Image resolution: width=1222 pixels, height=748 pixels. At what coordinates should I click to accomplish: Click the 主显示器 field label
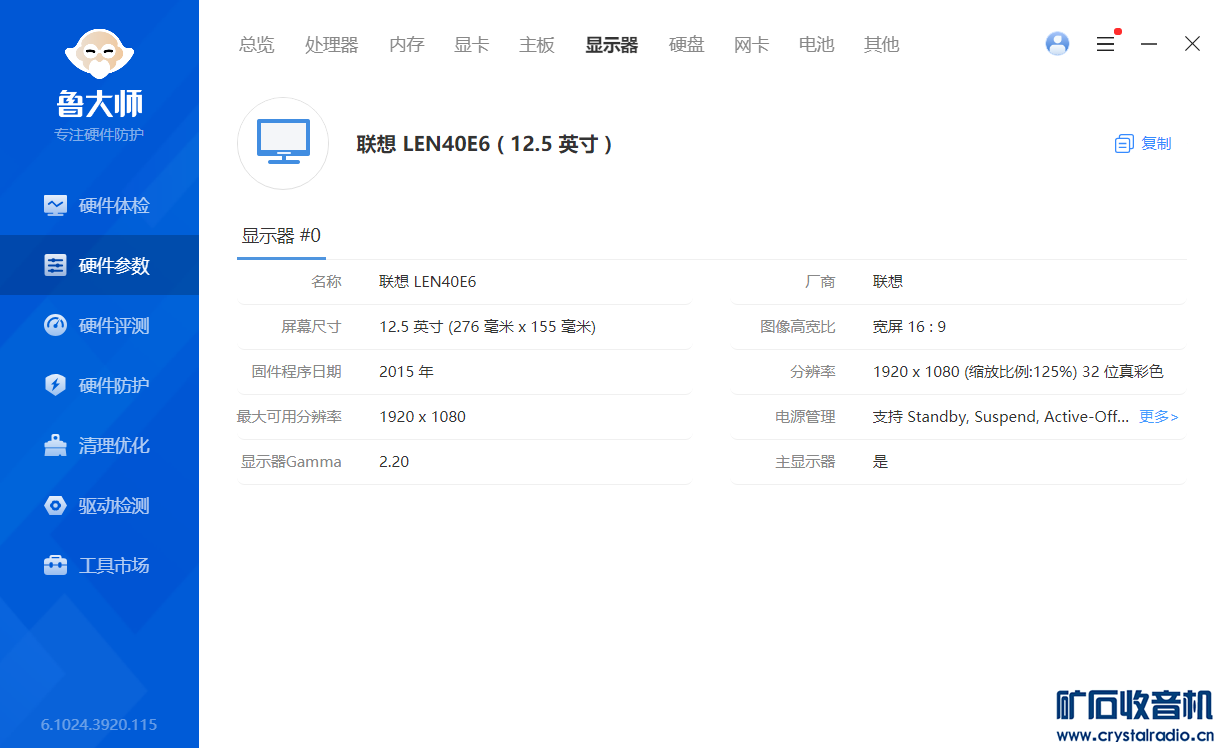(805, 462)
